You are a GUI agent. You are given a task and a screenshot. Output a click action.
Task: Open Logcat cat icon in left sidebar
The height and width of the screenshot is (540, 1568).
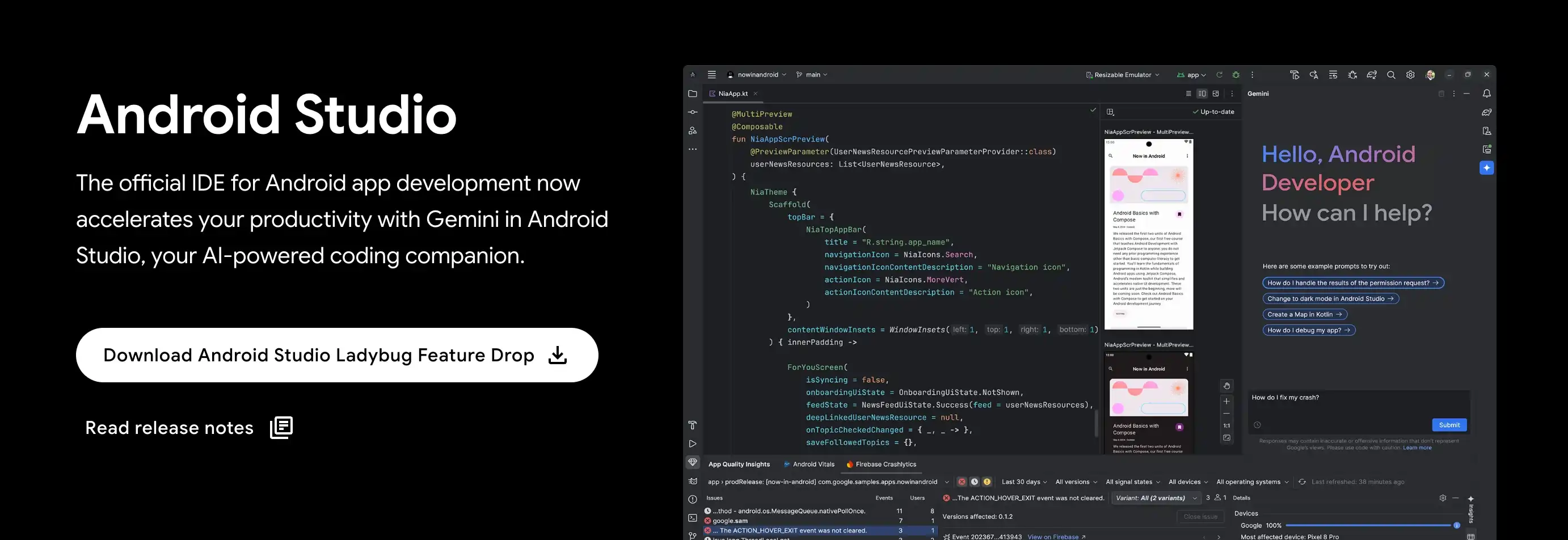point(693,481)
